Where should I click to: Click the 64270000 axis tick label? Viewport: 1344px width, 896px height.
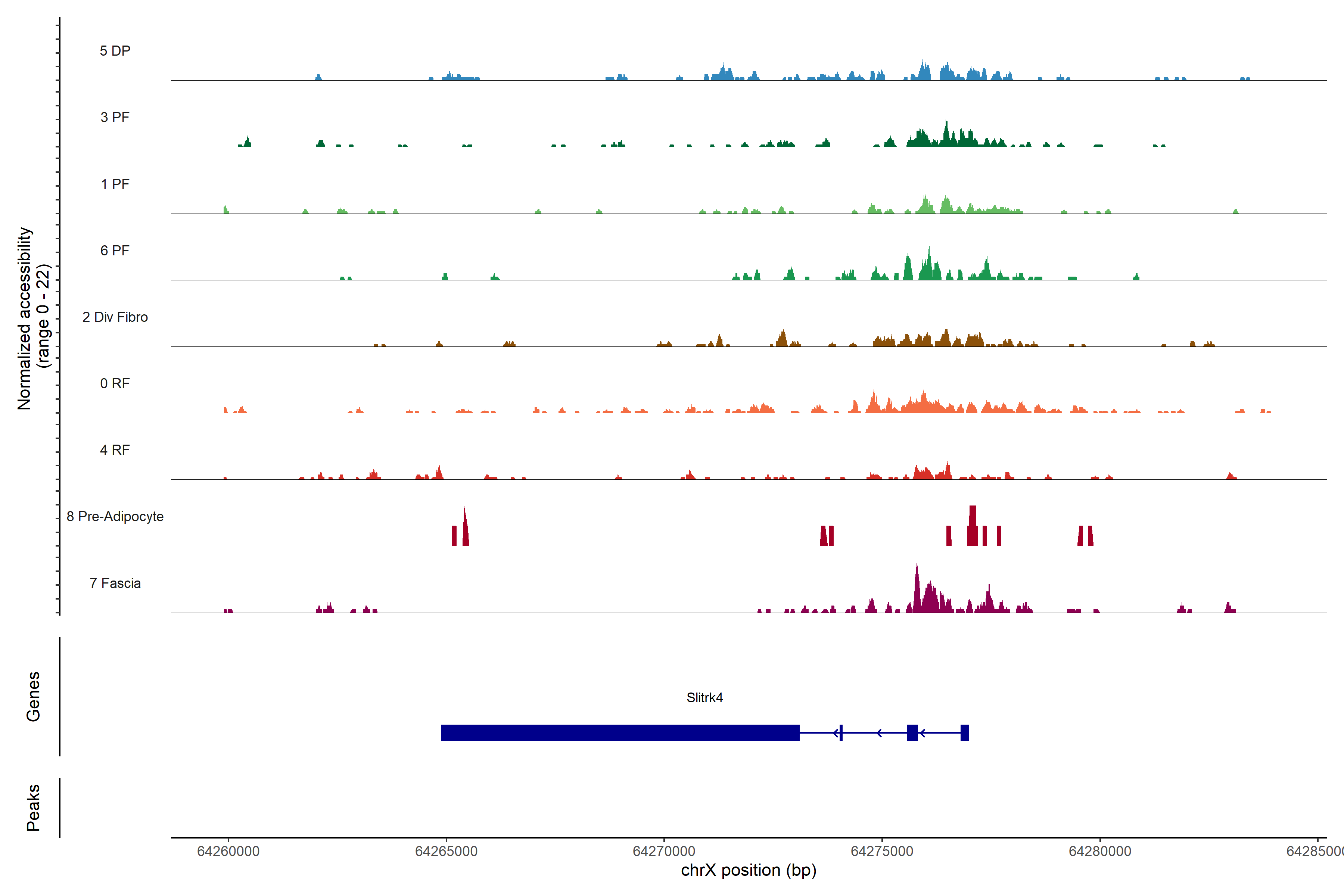coord(664,852)
